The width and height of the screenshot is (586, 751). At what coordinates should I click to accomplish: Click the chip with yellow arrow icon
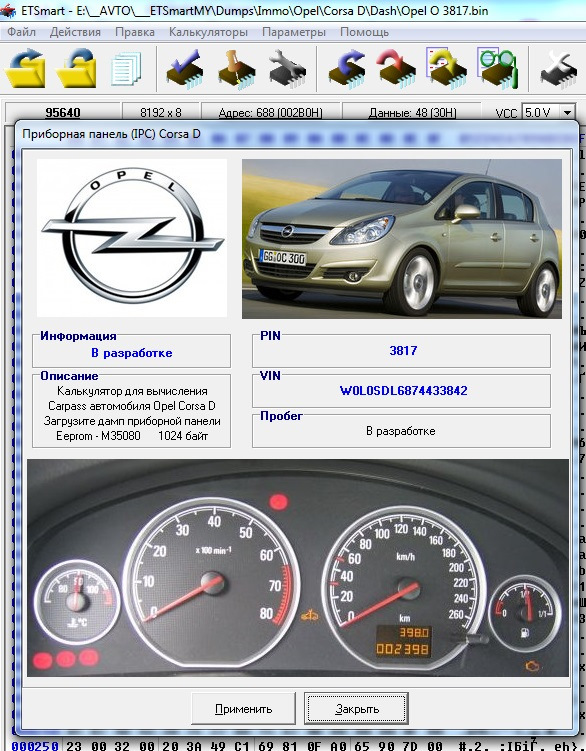[x=447, y=68]
